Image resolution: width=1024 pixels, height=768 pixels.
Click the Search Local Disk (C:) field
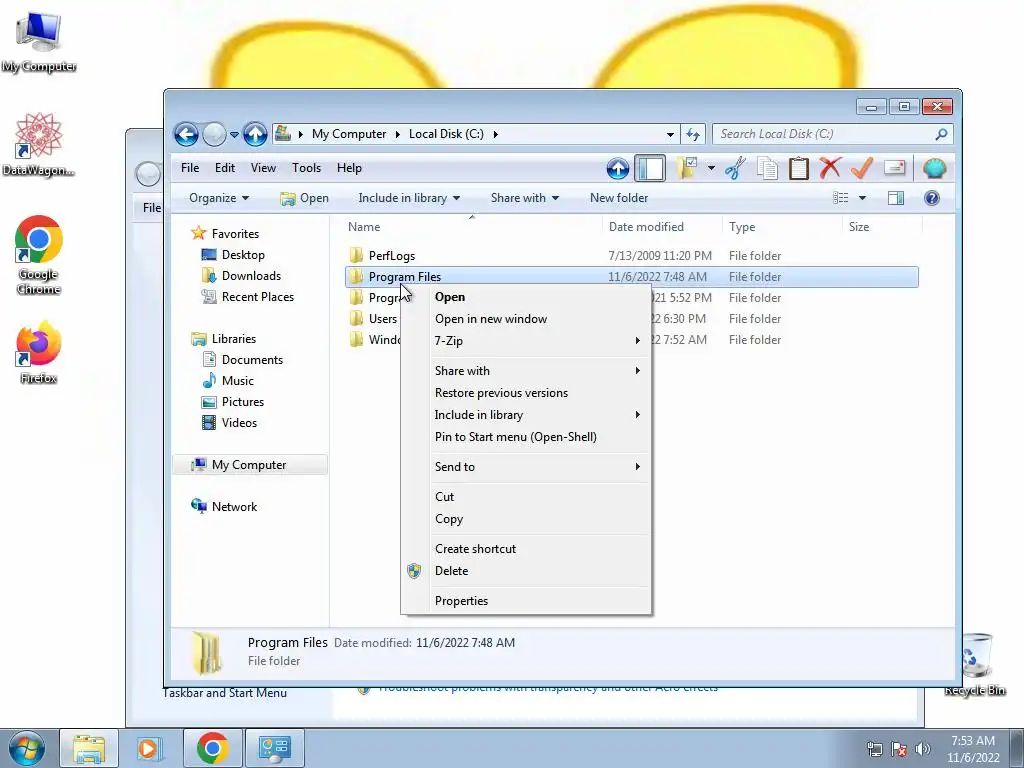pos(833,134)
